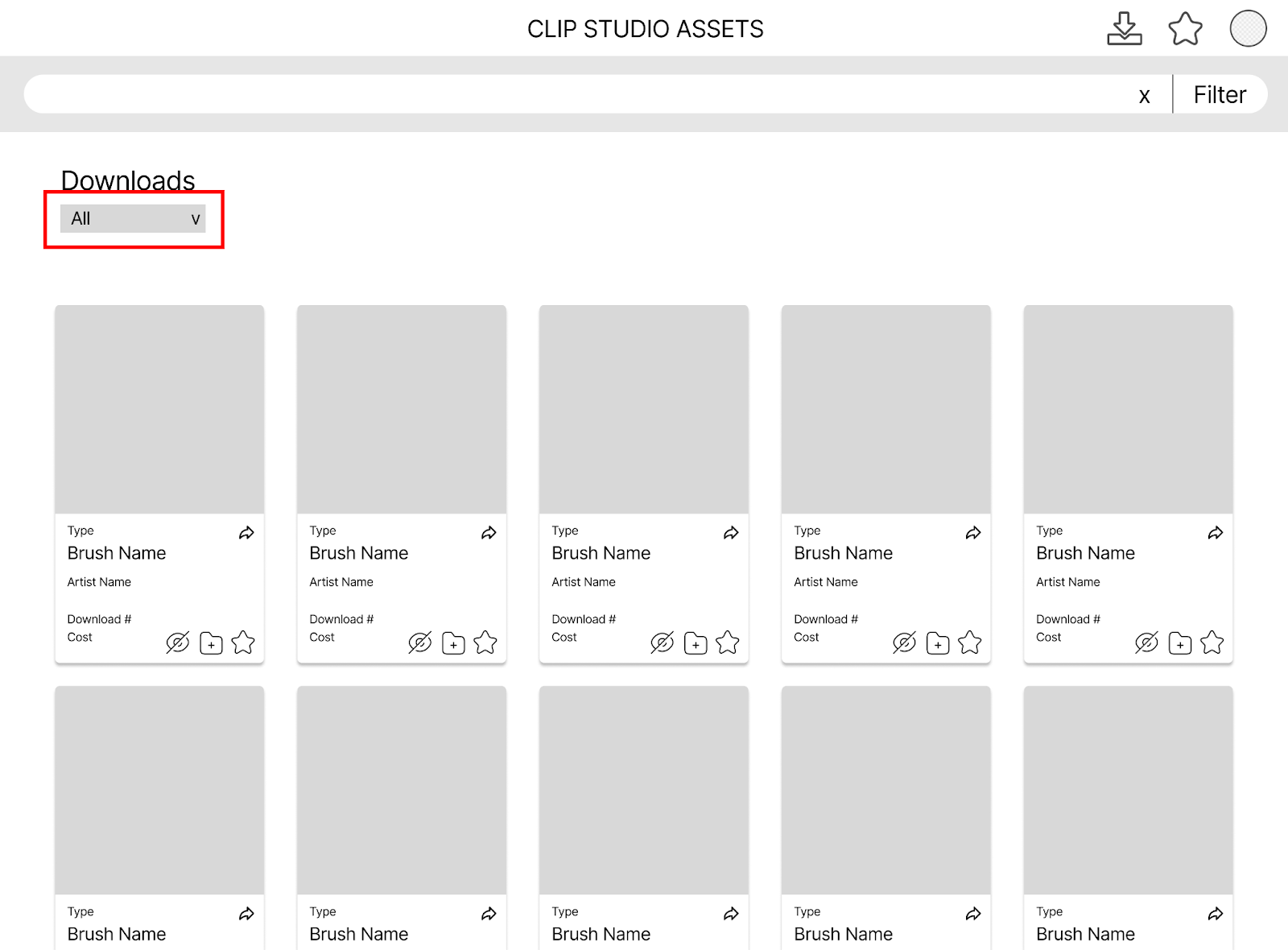Open thumbnail of fifth top-row brush card
Viewport: 1288px width, 950px height.
click(x=1129, y=409)
